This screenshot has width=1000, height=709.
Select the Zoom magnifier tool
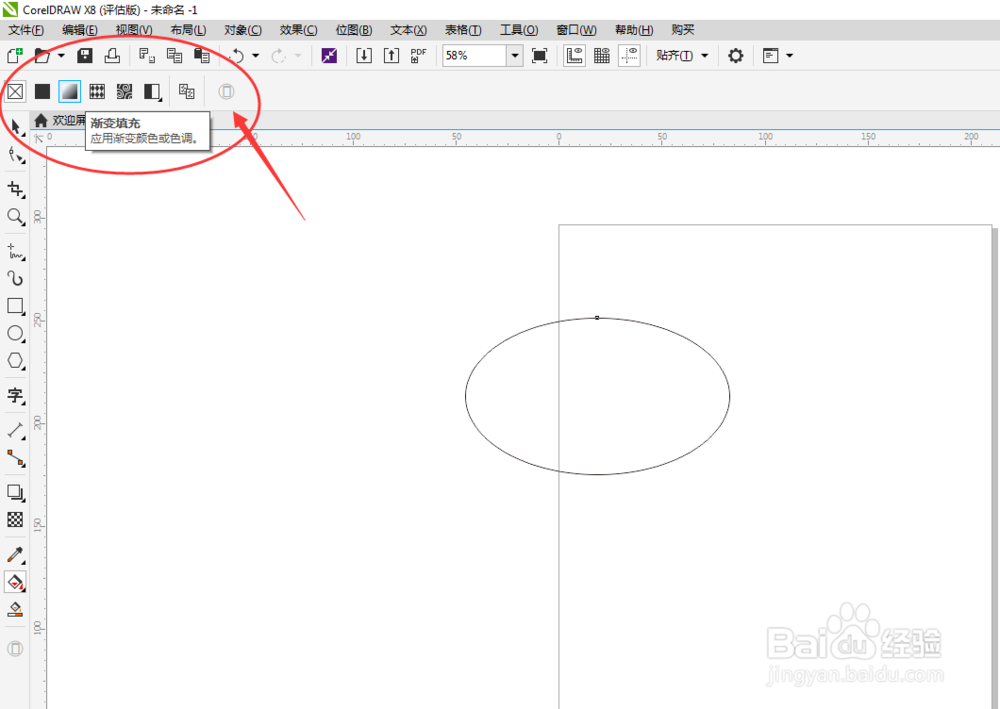tap(16, 217)
